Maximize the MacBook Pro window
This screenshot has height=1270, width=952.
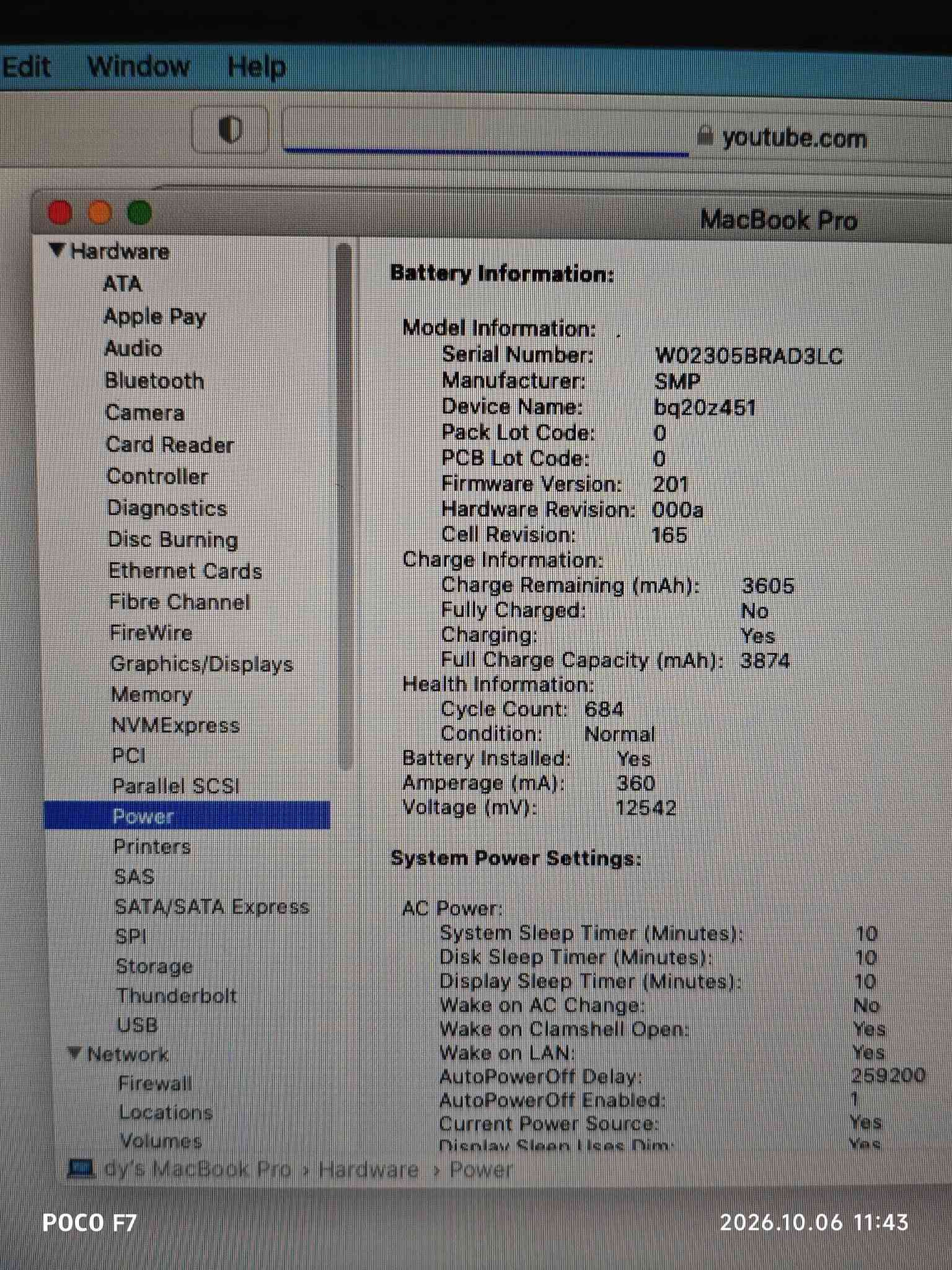tap(139, 213)
